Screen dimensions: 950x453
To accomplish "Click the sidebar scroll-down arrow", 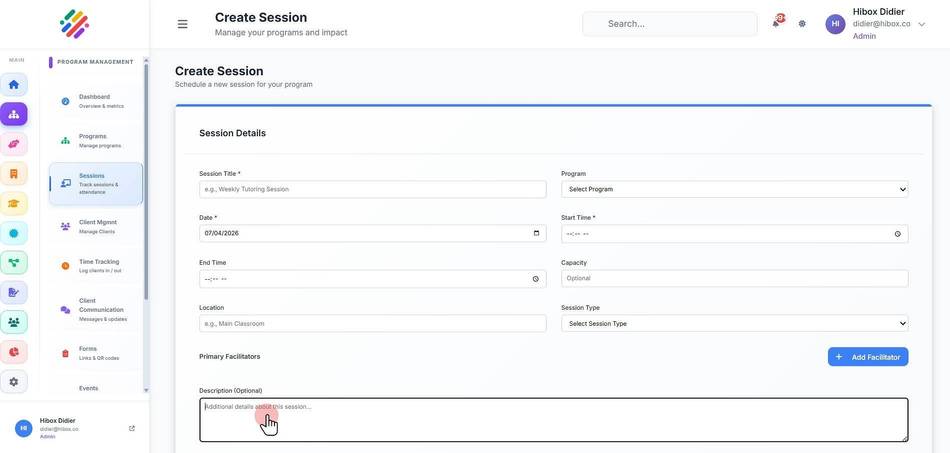I will click(146, 390).
